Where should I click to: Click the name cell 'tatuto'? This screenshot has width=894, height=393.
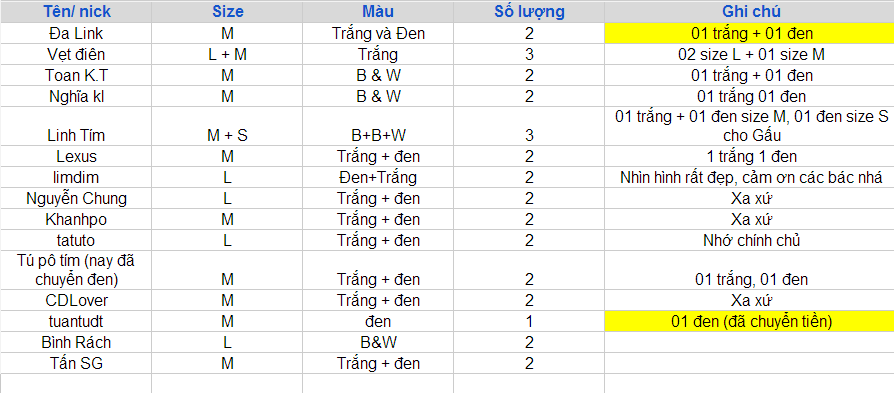point(76,241)
